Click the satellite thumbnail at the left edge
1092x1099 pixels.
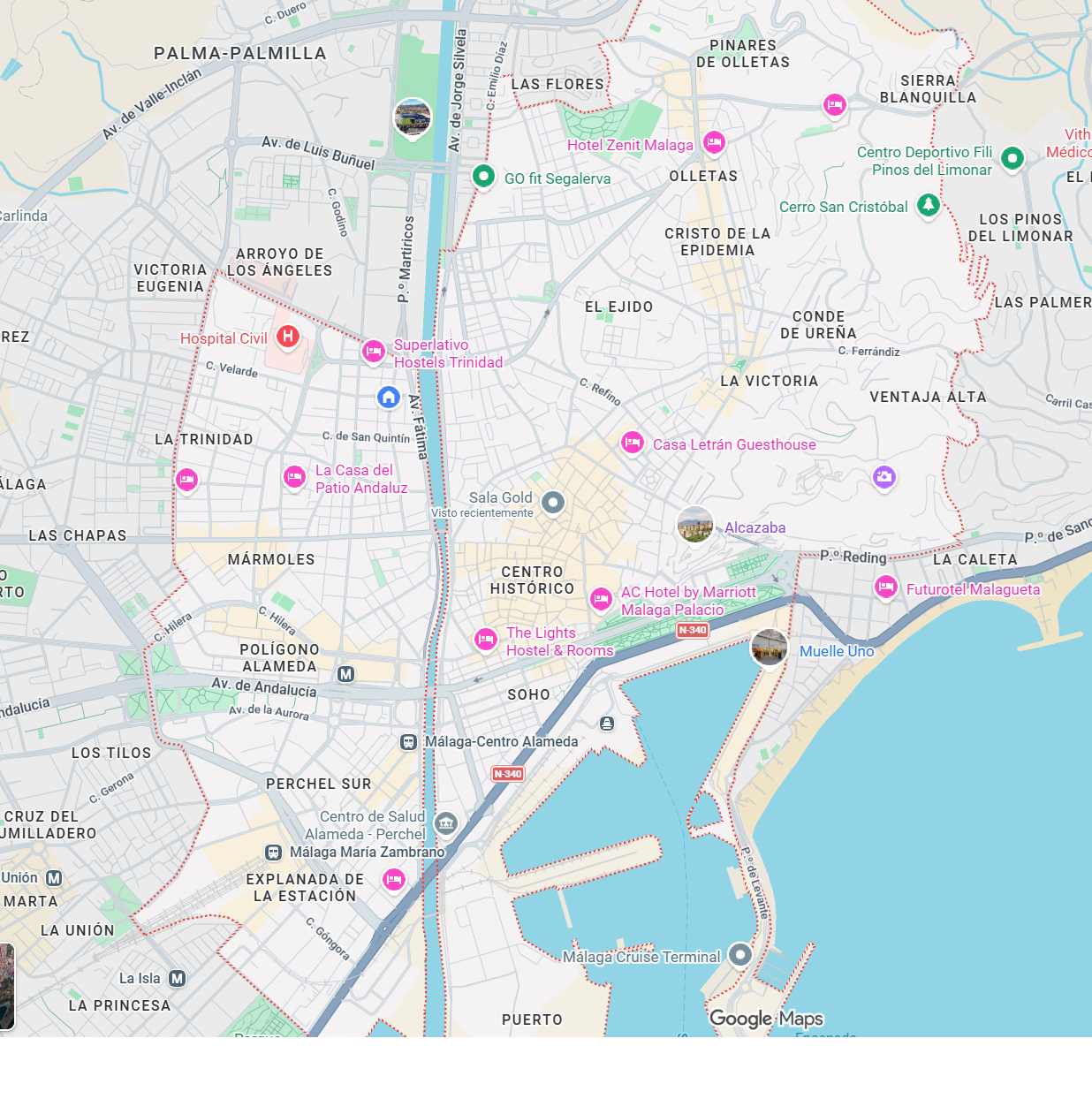[x=7, y=987]
